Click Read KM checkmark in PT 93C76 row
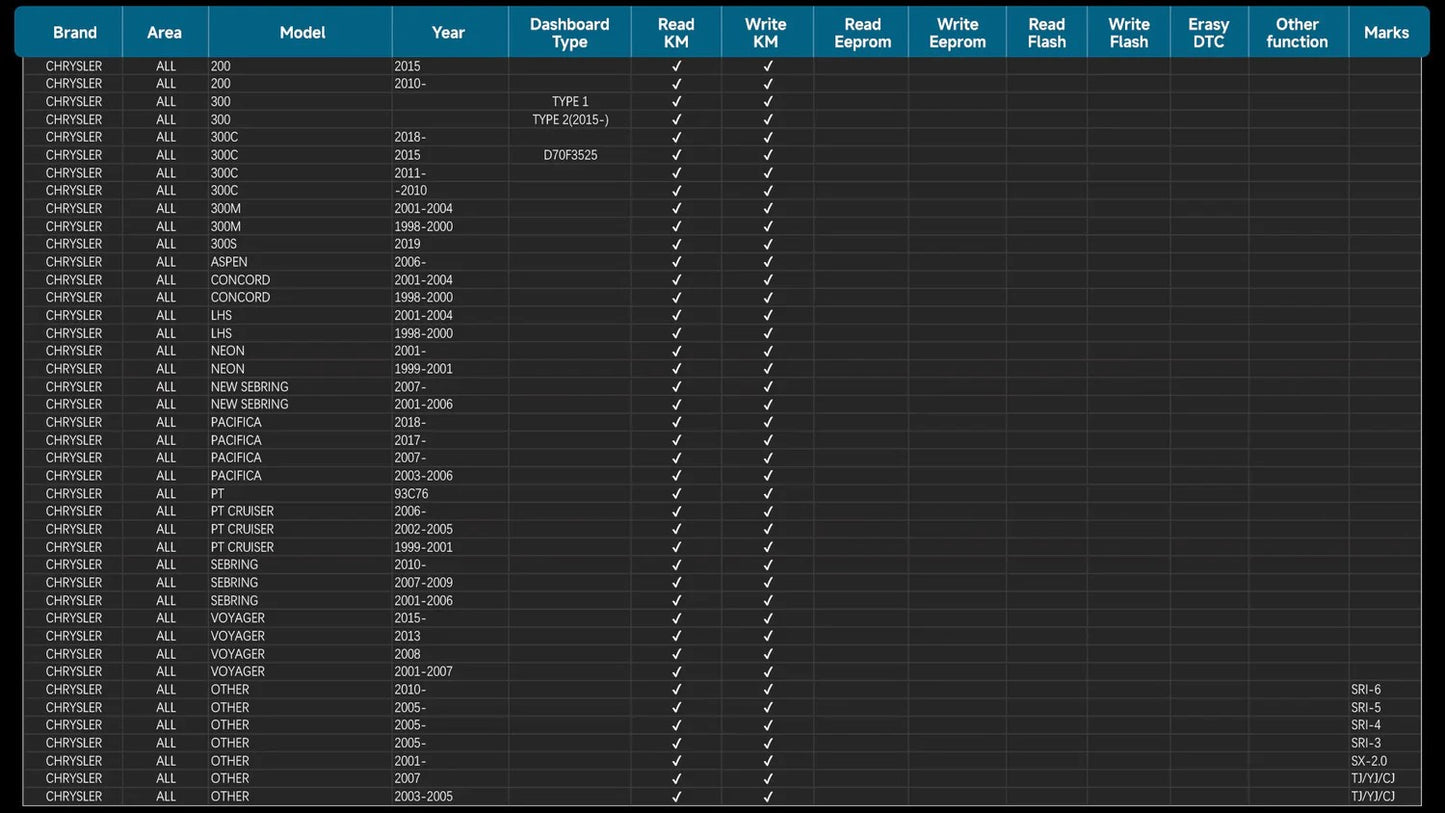The height and width of the screenshot is (813, 1445). point(676,494)
